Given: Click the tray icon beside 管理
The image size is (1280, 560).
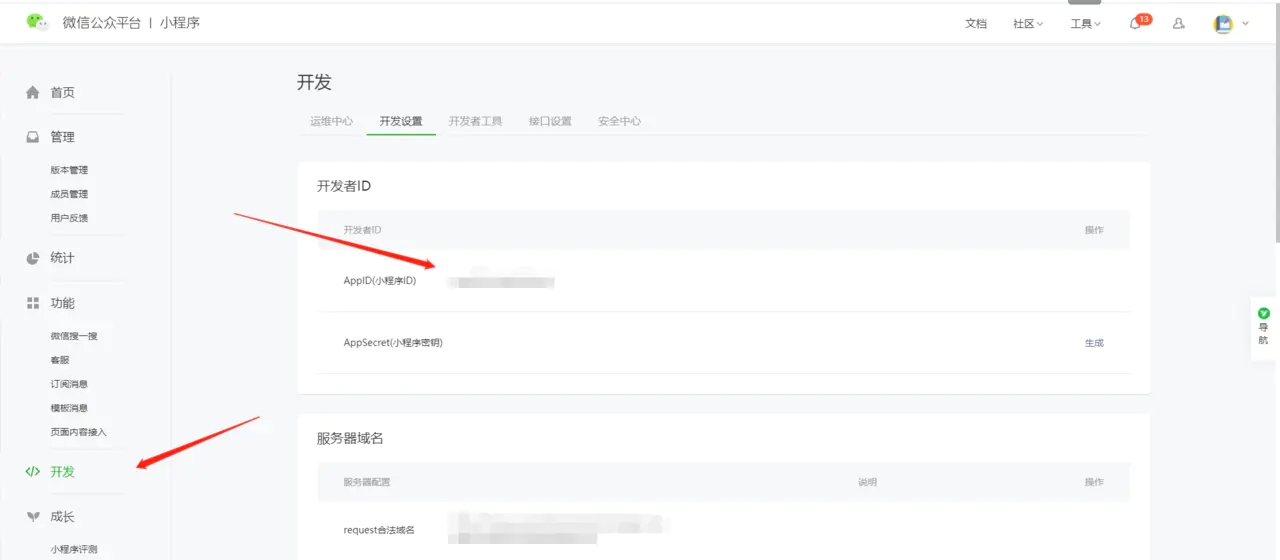Looking at the screenshot, I should 33,137.
